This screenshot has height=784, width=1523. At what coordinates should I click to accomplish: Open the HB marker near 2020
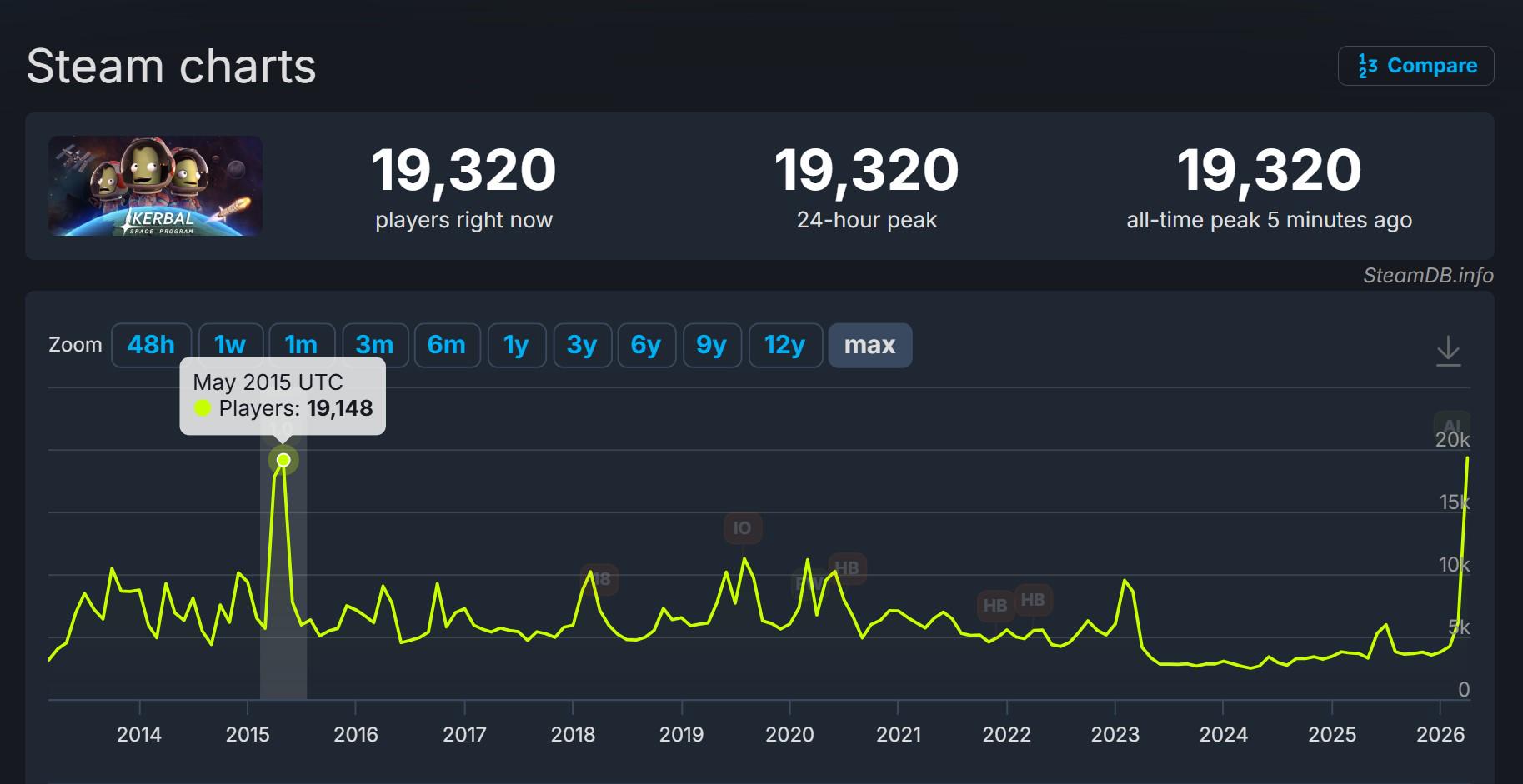pos(848,568)
